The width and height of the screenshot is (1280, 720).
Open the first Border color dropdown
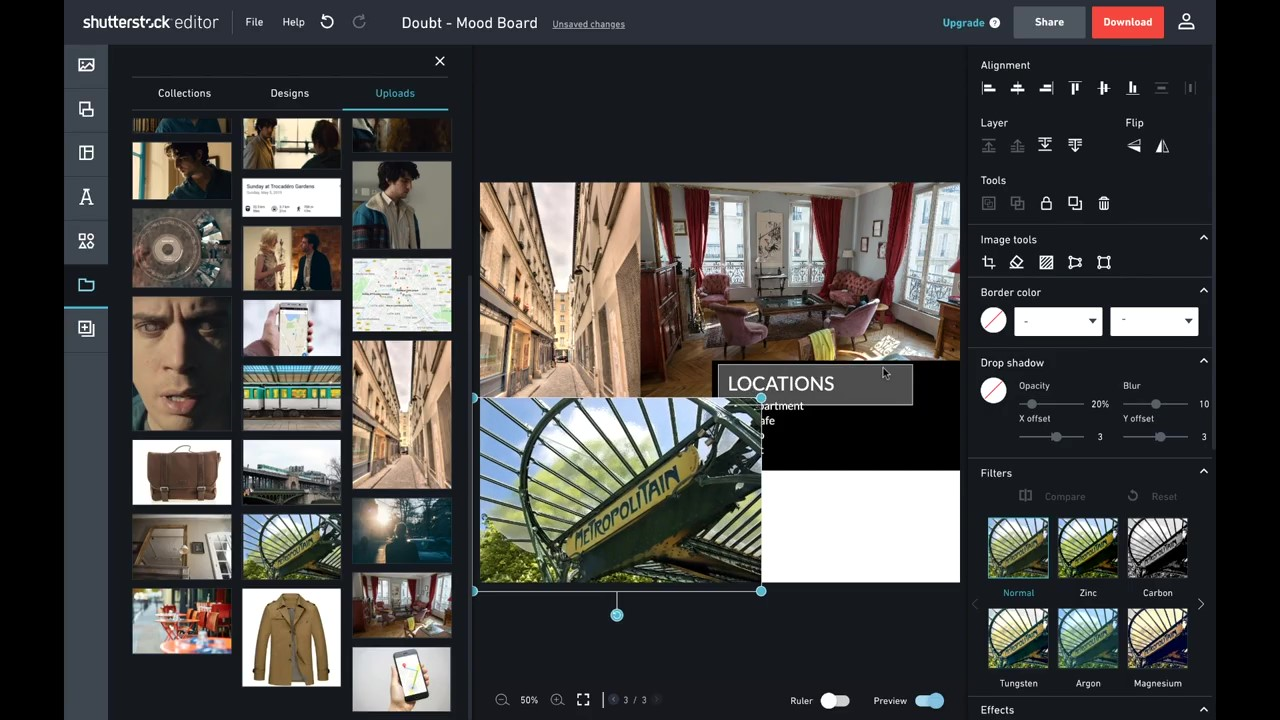1058,321
